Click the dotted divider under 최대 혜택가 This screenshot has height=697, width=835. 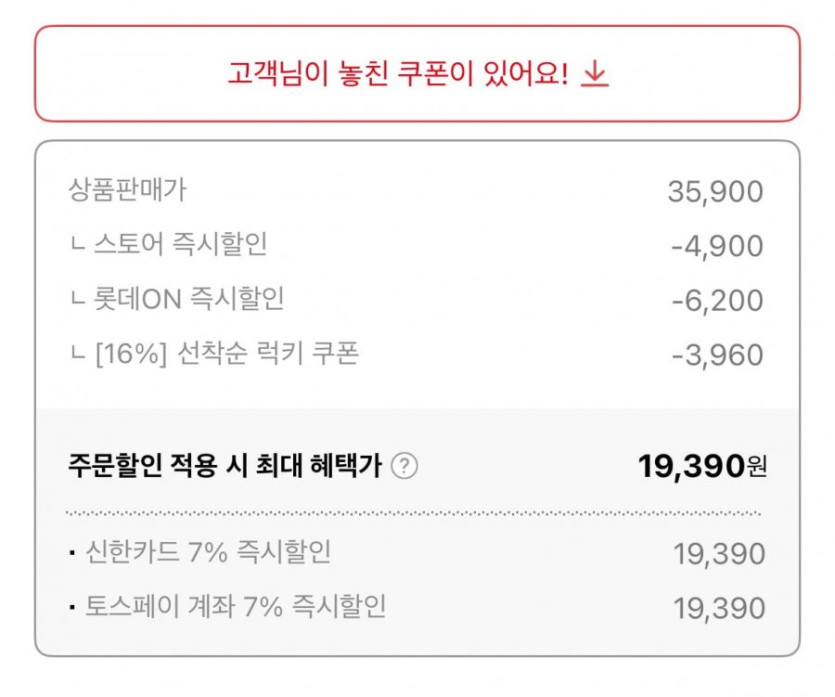[414, 513]
